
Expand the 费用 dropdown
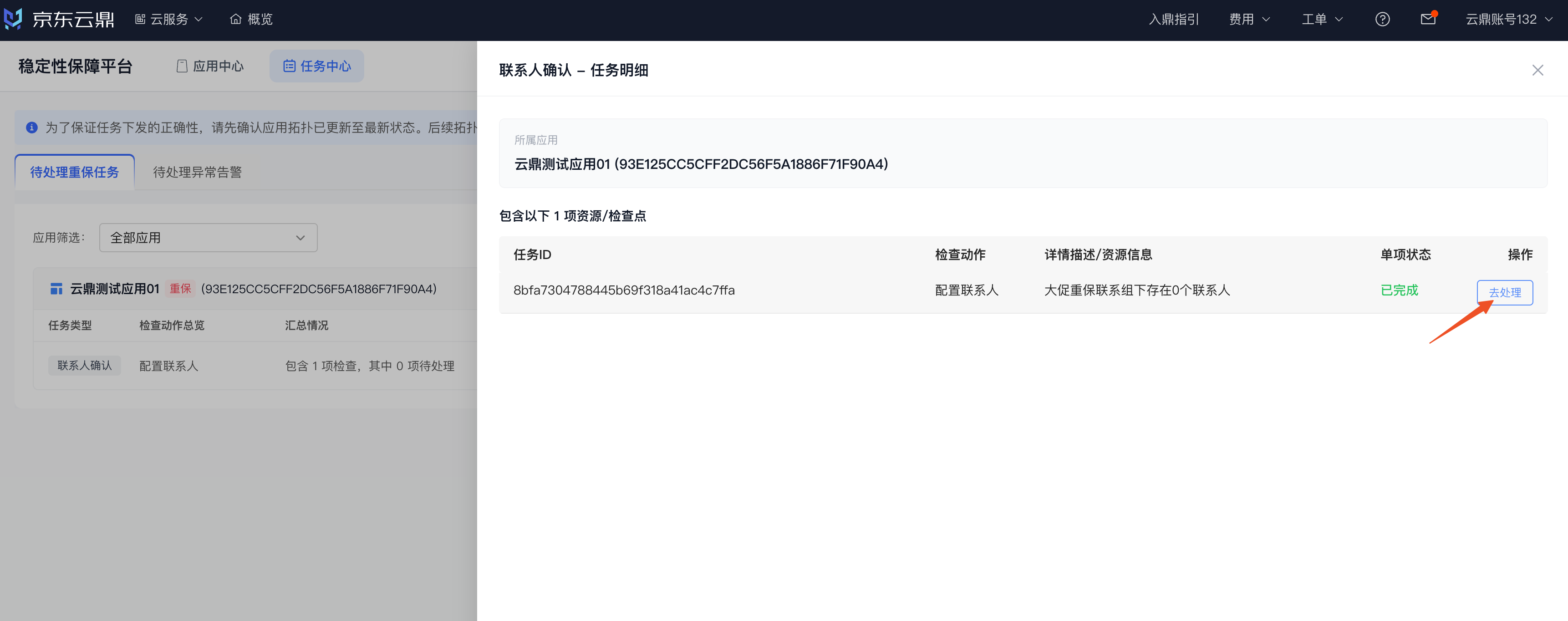tap(1249, 20)
